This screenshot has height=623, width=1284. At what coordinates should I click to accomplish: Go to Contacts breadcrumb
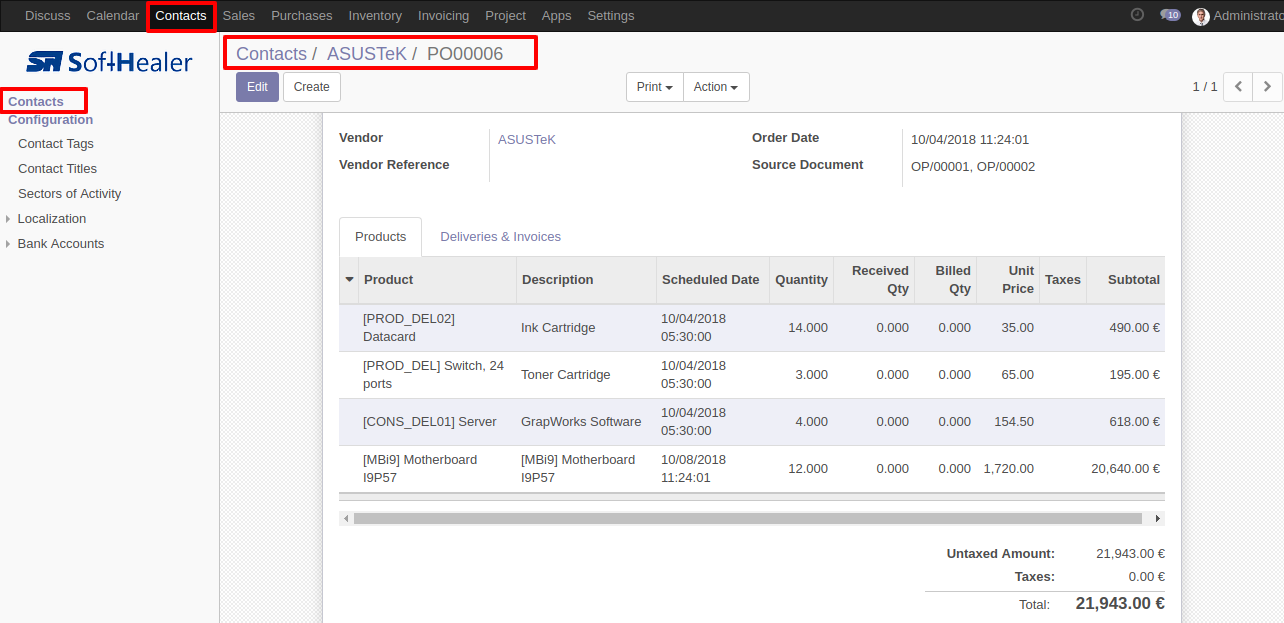click(271, 54)
